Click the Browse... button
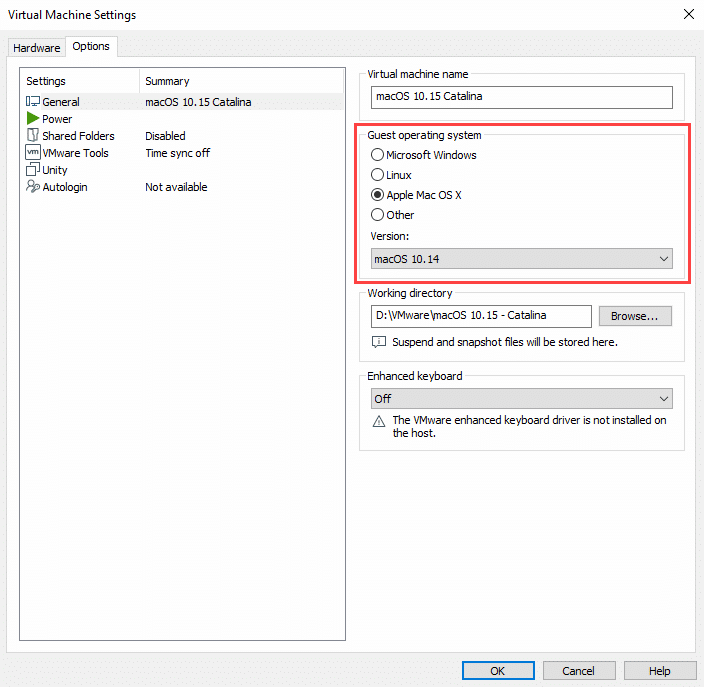 tap(635, 316)
